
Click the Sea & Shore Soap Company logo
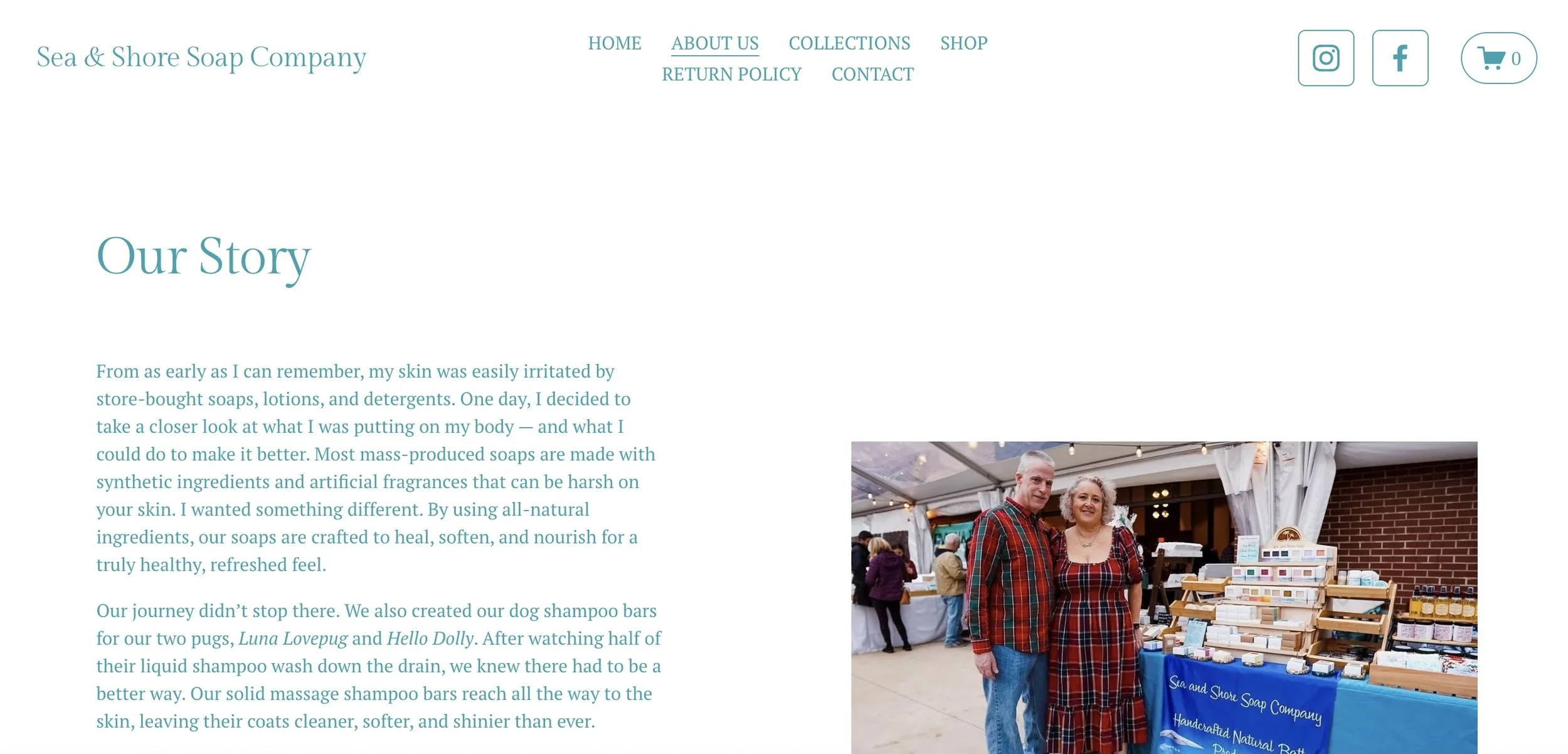201,58
